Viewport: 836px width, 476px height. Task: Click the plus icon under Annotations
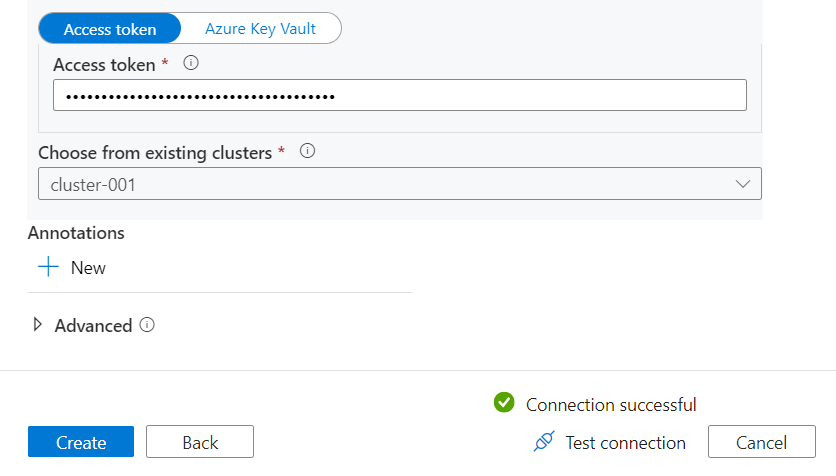coord(48,268)
